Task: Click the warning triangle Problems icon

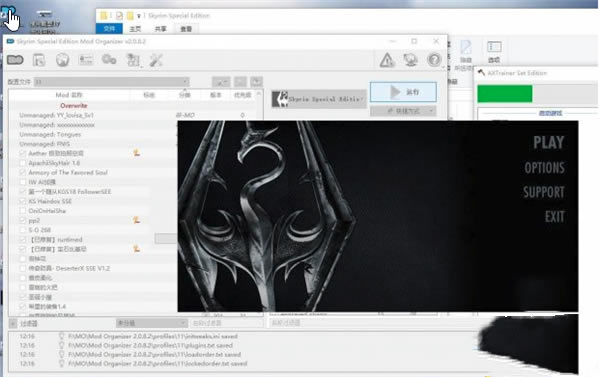Action: 387,60
